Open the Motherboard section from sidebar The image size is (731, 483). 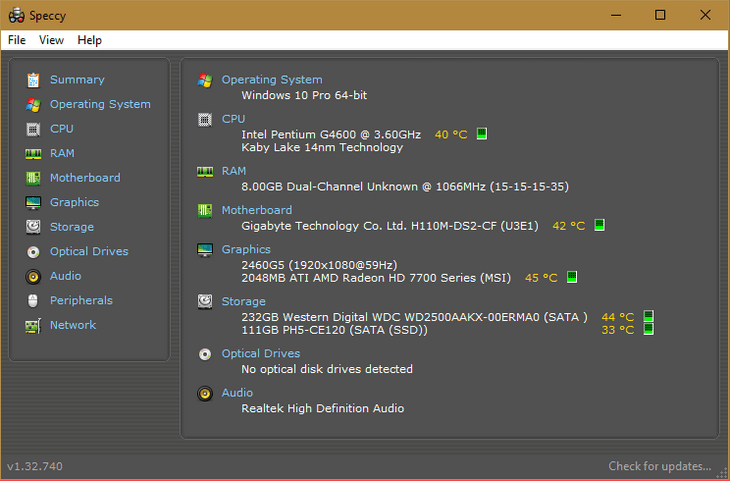click(85, 178)
